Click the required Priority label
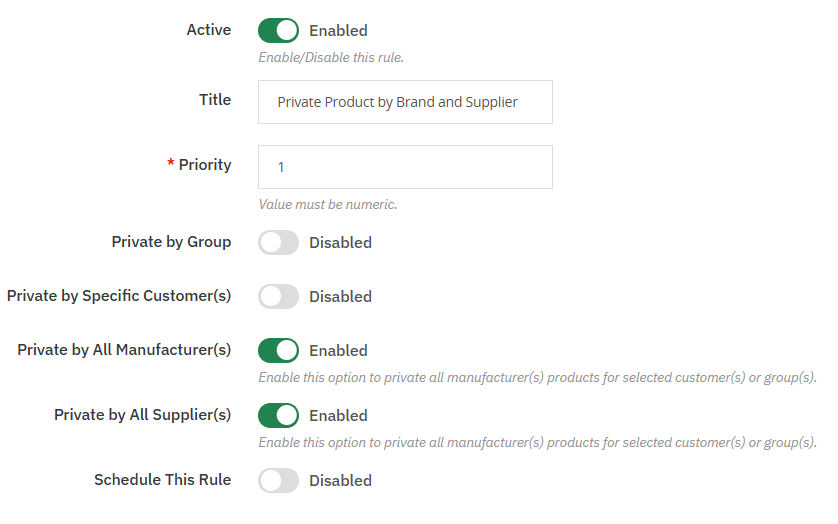 click(204, 165)
